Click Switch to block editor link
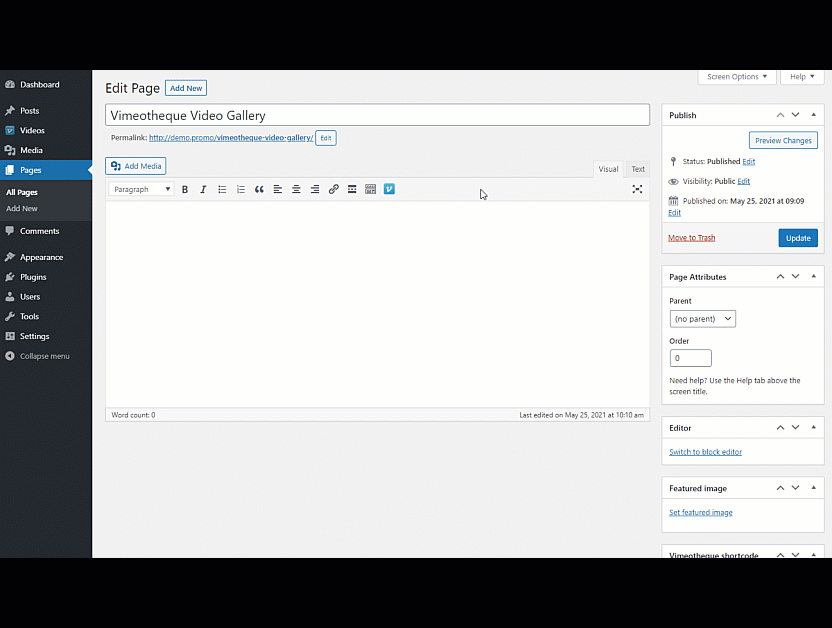Viewport: 832px width, 628px height. click(x=705, y=452)
